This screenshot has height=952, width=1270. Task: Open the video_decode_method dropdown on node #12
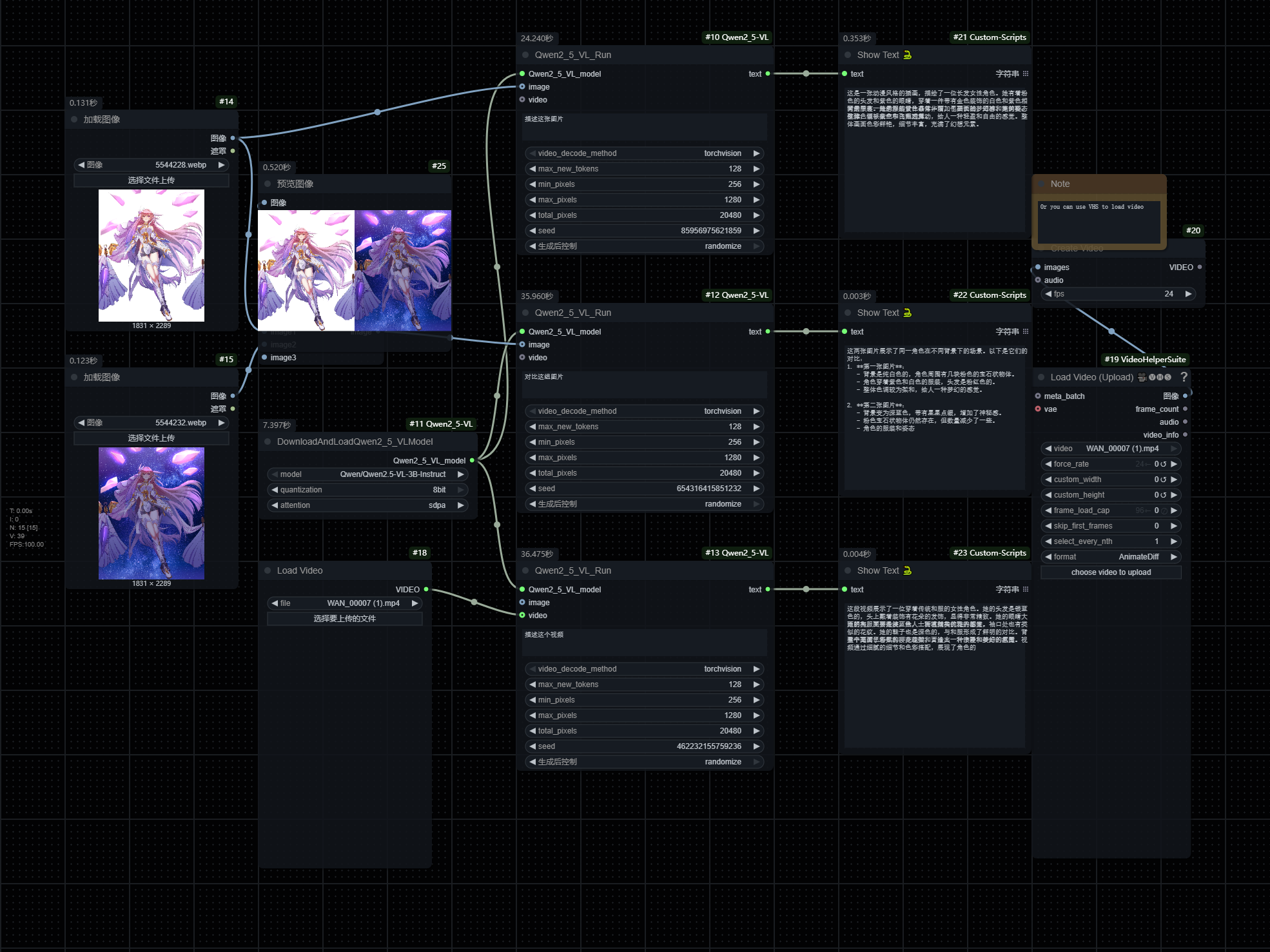click(x=645, y=411)
